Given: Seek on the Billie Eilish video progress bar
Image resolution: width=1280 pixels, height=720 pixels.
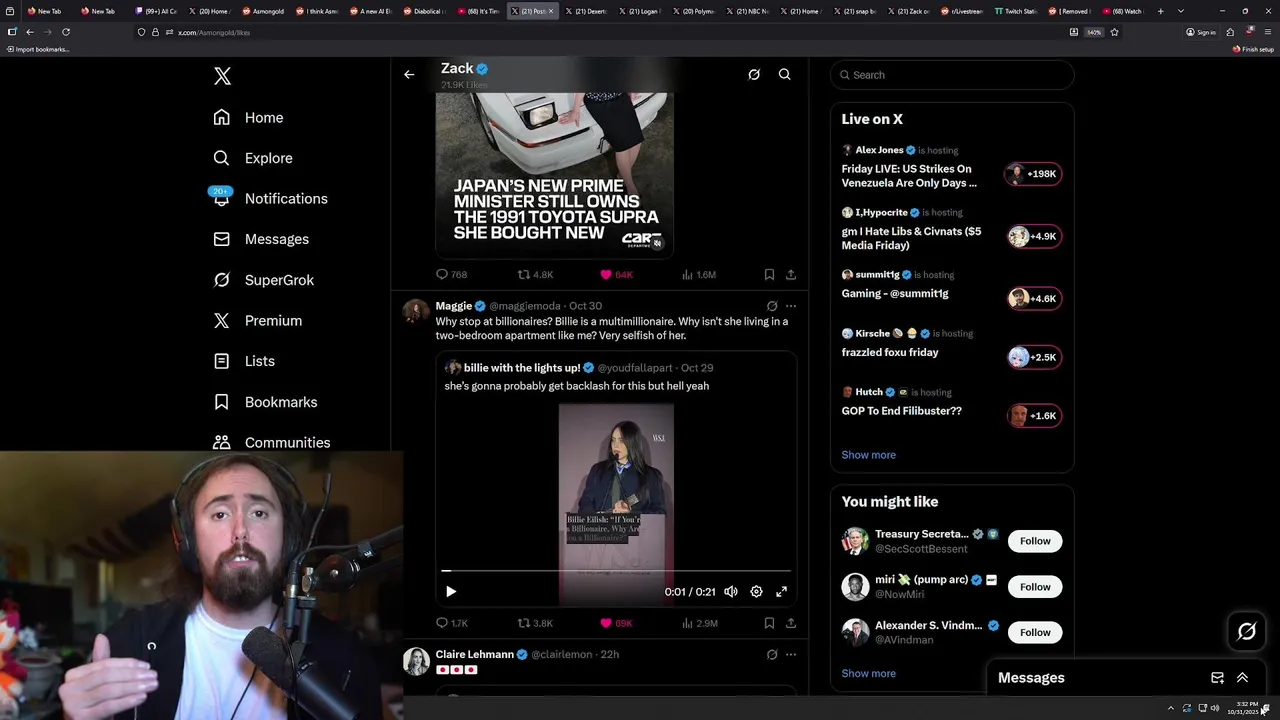Looking at the screenshot, I should click(616, 571).
